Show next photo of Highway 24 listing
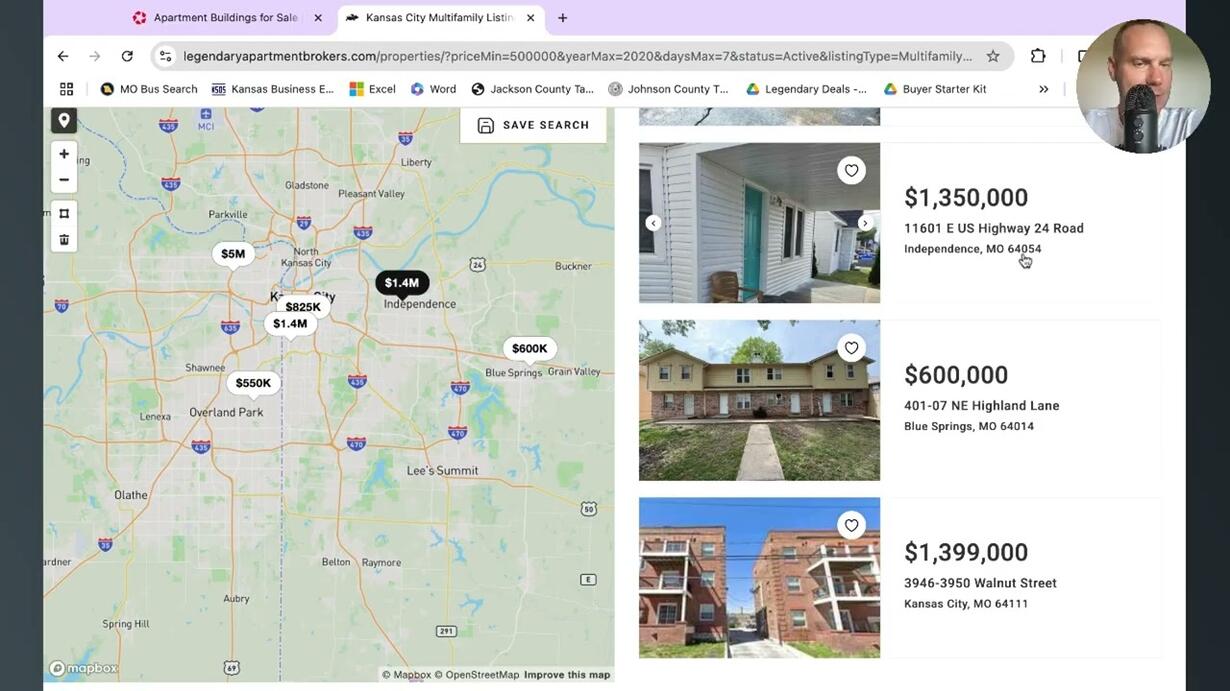 pos(865,223)
